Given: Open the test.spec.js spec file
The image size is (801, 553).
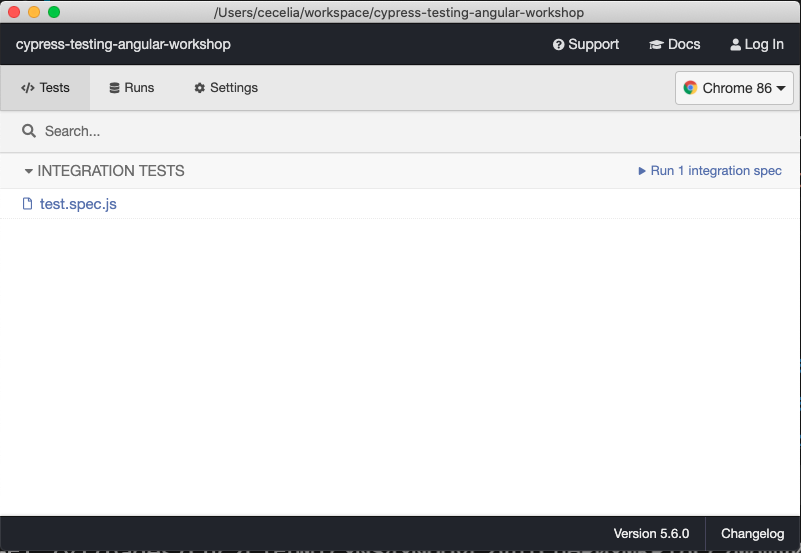Looking at the screenshot, I should tap(78, 204).
